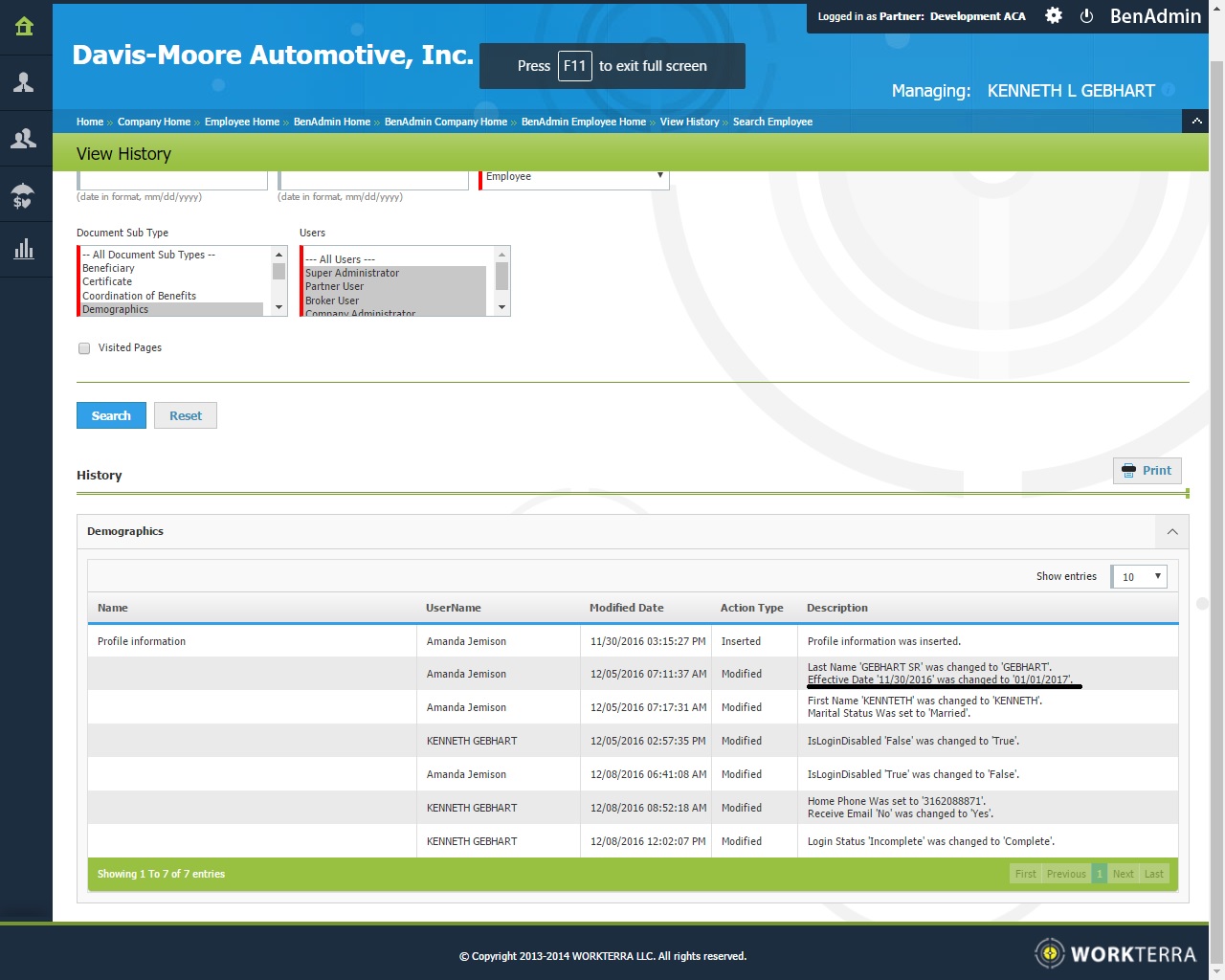Open the benefits umbrella dollar sidebar icon

pos(23,195)
